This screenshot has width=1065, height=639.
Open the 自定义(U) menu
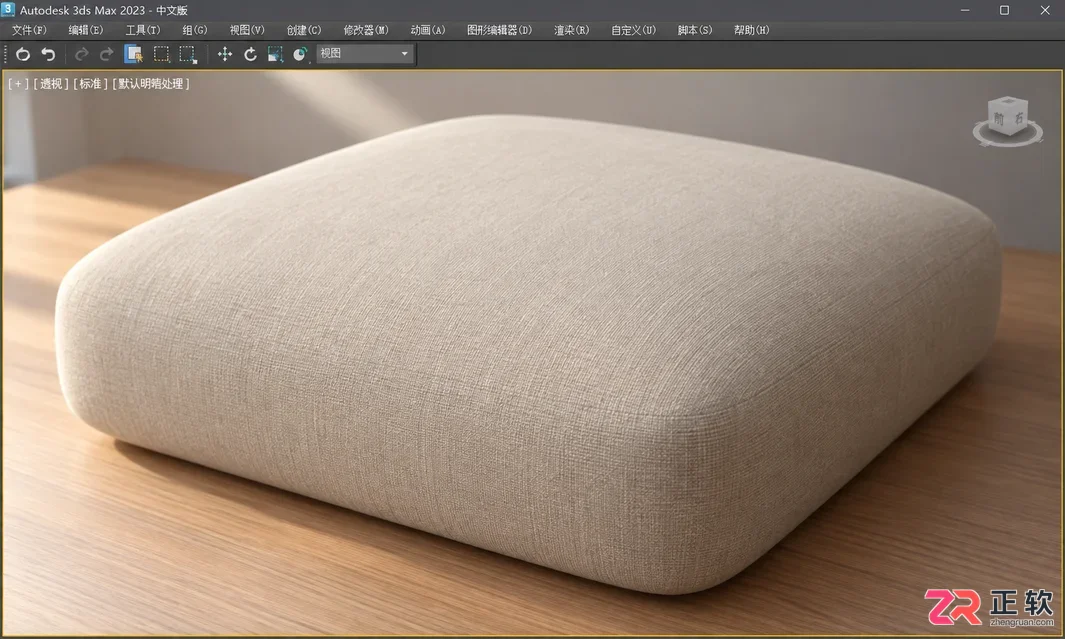(634, 30)
